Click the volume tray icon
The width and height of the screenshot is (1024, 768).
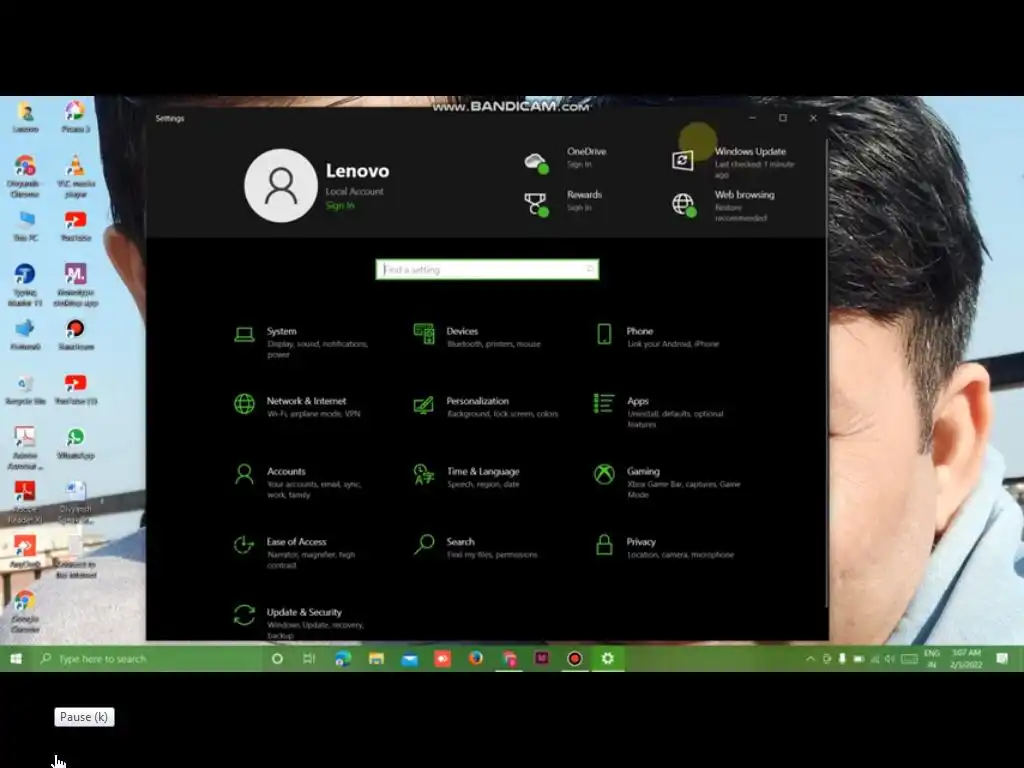click(x=889, y=659)
